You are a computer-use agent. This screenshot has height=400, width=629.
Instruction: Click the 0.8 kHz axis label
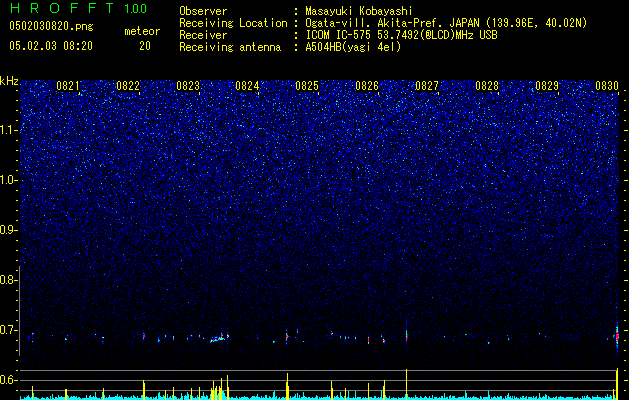[8, 280]
